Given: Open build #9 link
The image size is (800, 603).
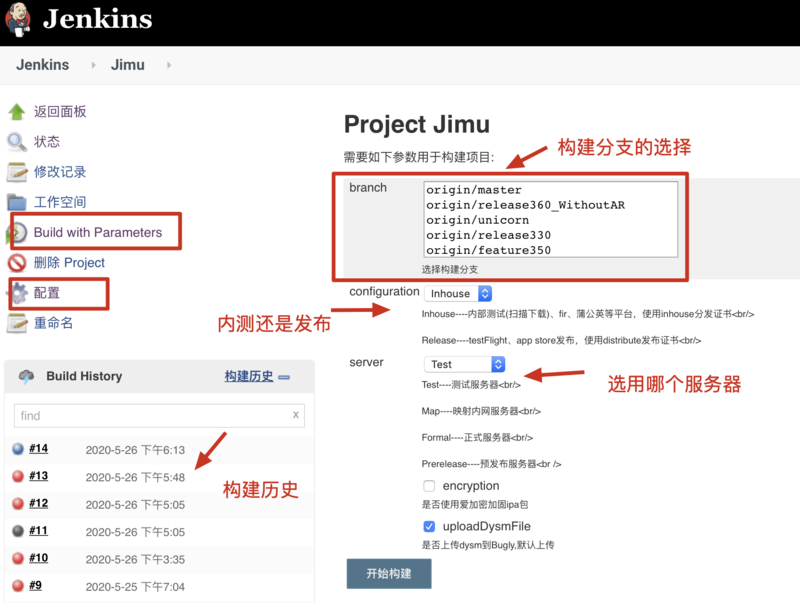Looking at the screenshot, I should [35, 586].
